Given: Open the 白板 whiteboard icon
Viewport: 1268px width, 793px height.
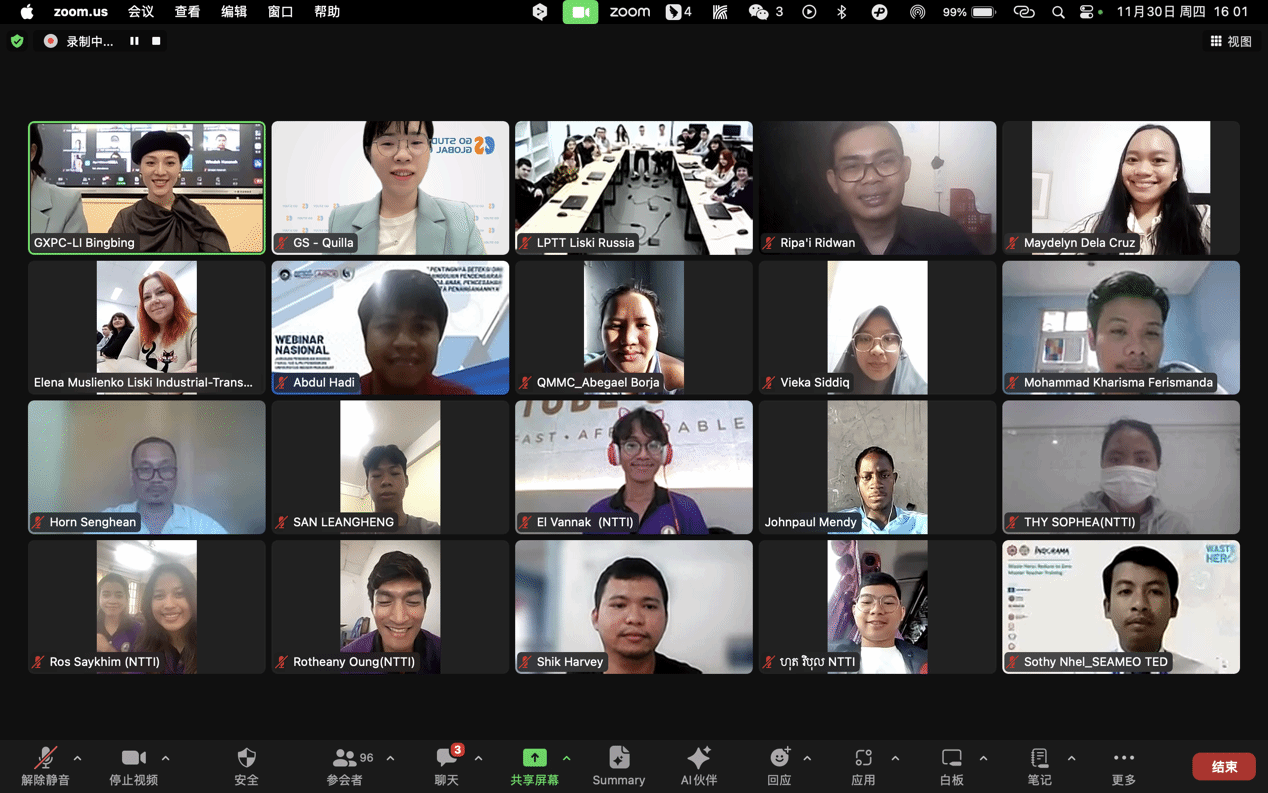Looking at the screenshot, I should pos(951,765).
